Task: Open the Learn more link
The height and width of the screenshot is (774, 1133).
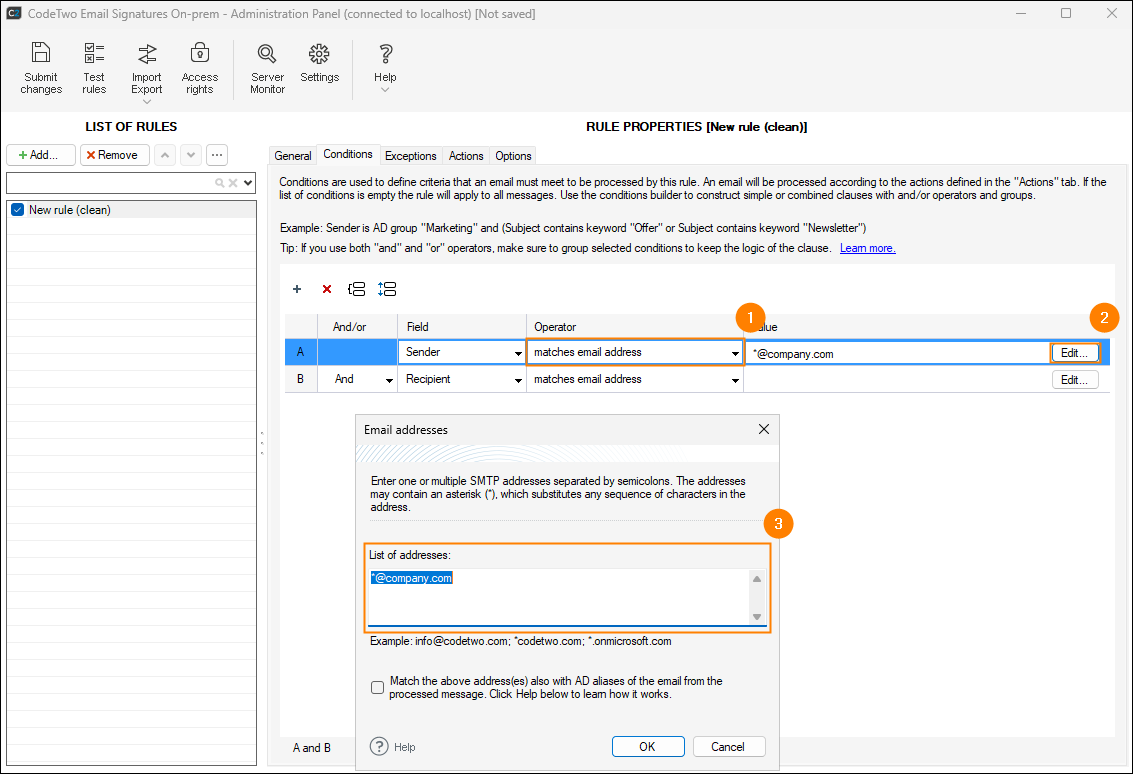Action: (x=867, y=248)
